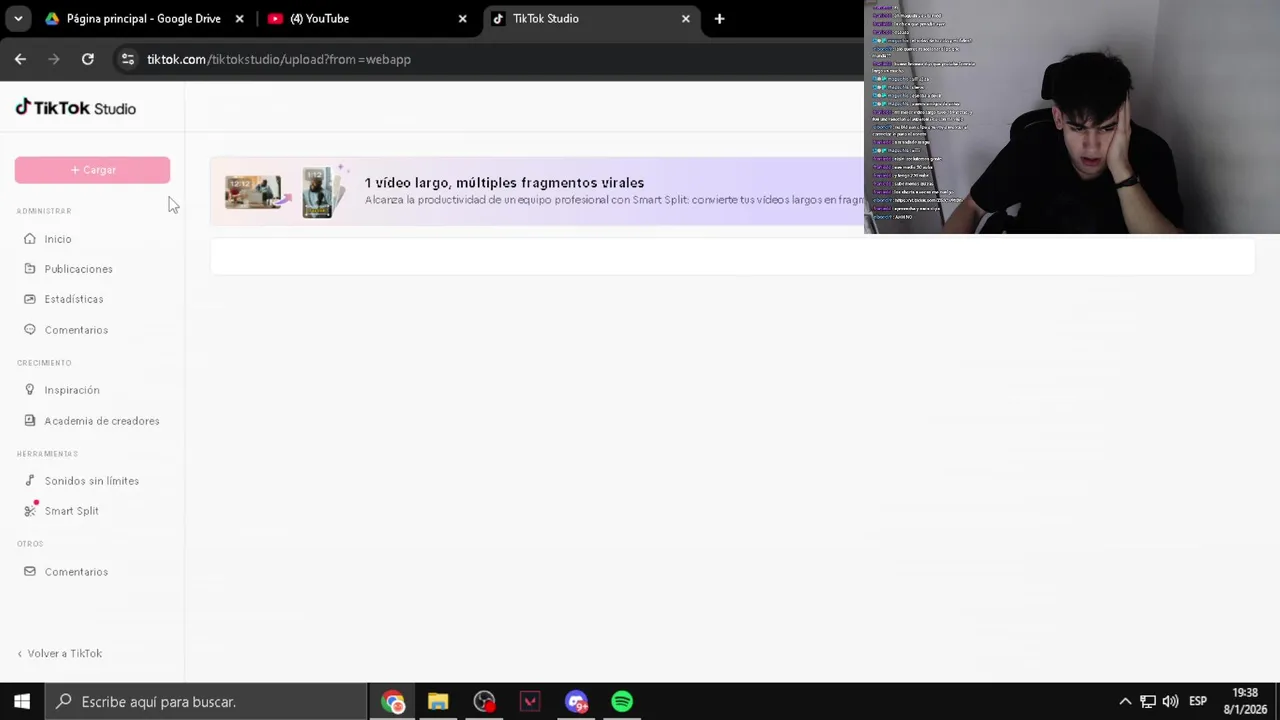The width and height of the screenshot is (1280, 720).
Task: Click Volver a TikTok link
Action: pyautogui.click(x=60, y=653)
